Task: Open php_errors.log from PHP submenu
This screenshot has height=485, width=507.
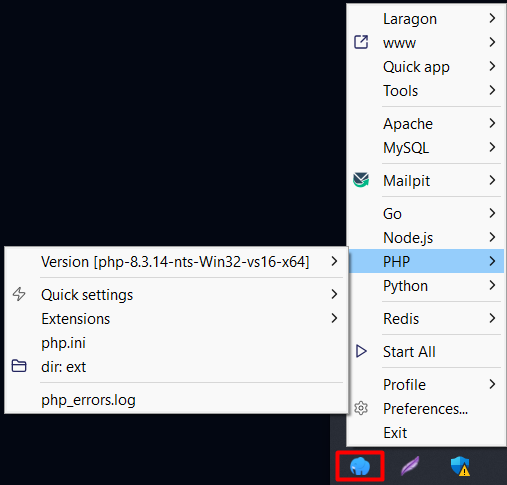Action: [176, 400]
